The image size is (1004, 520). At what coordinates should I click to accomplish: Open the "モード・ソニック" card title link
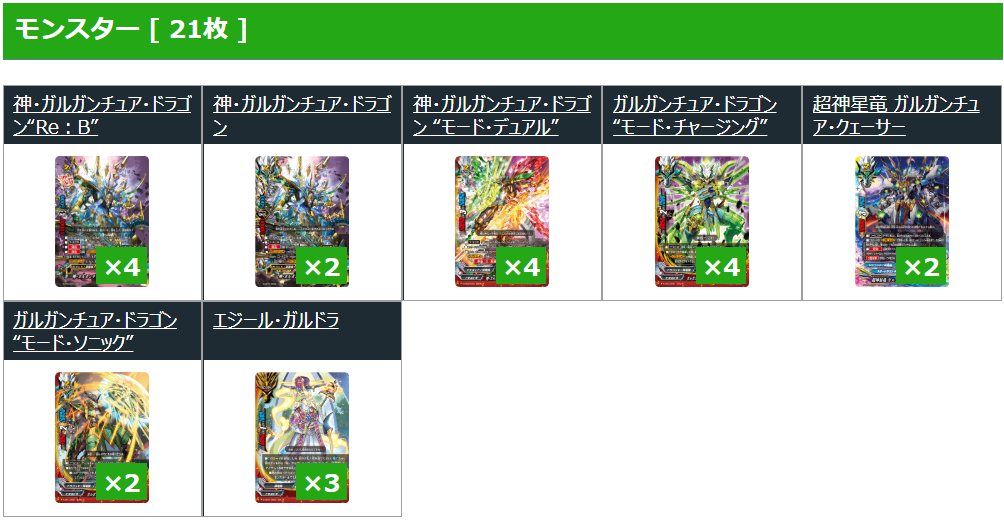(x=95, y=331)
